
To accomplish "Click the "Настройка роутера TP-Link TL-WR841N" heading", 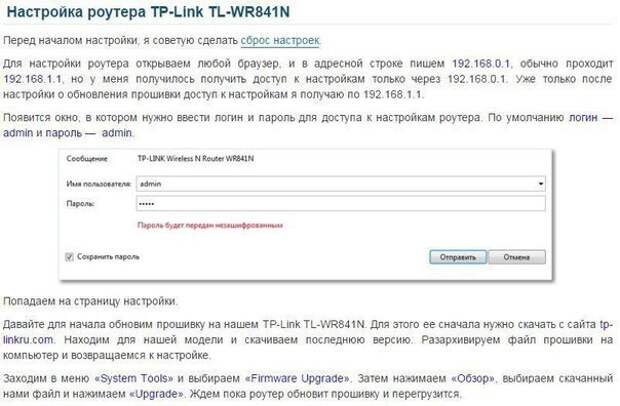I will point(148,12).
